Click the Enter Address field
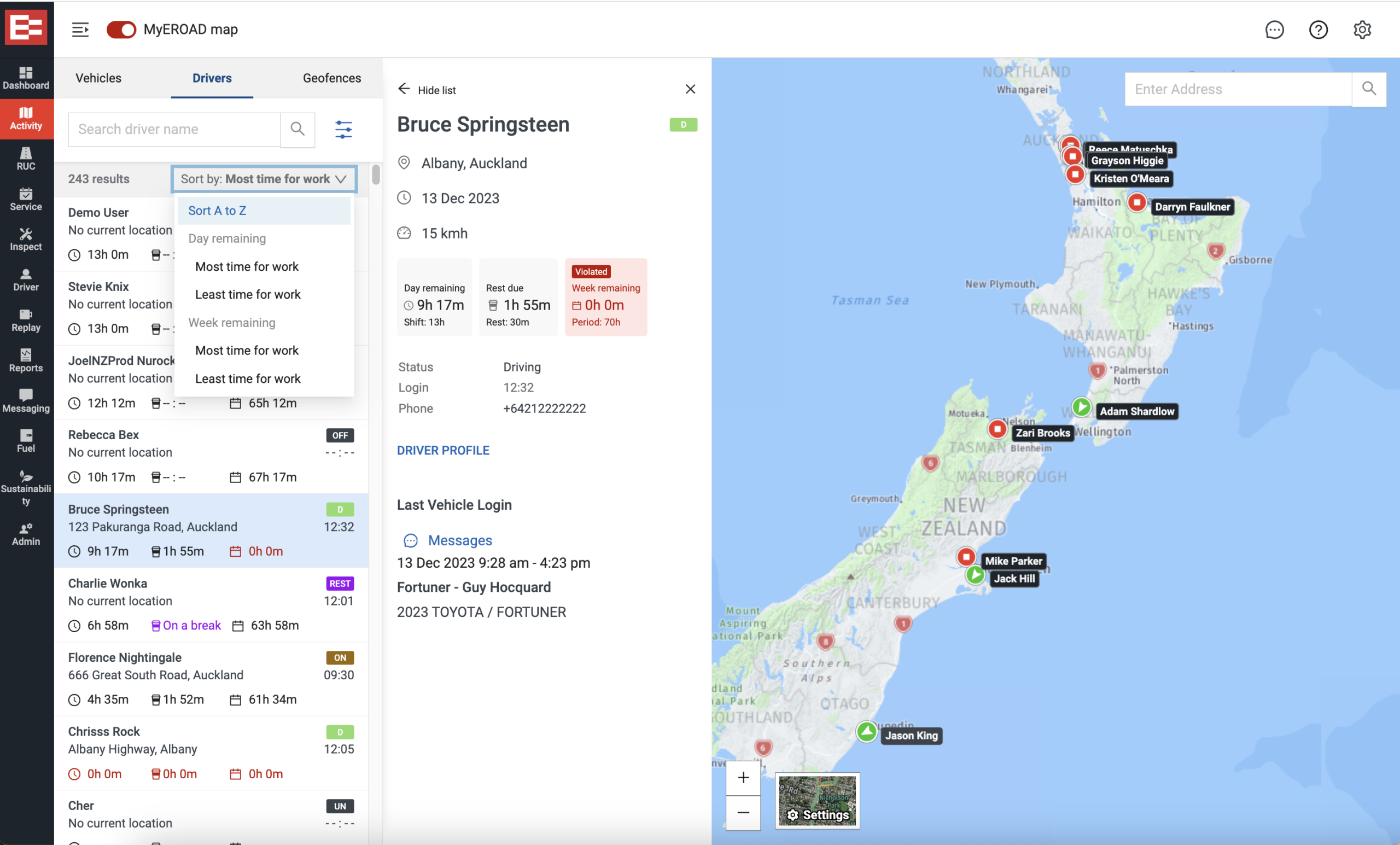 (x=1238, y=89)
